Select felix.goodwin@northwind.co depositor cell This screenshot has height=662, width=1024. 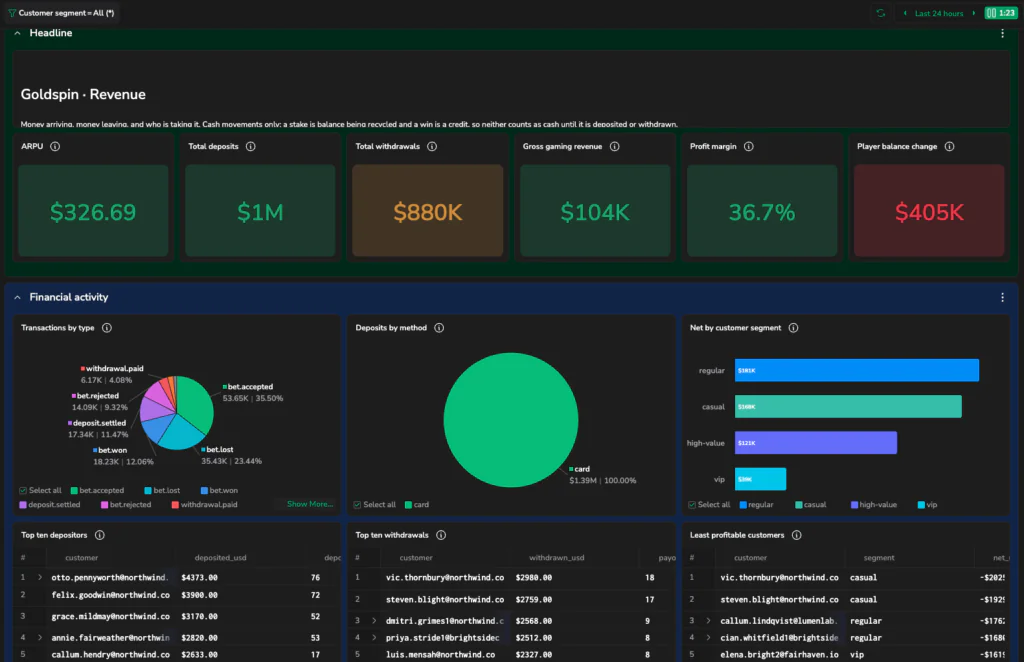pyautogui.click(x=110, y=595)
